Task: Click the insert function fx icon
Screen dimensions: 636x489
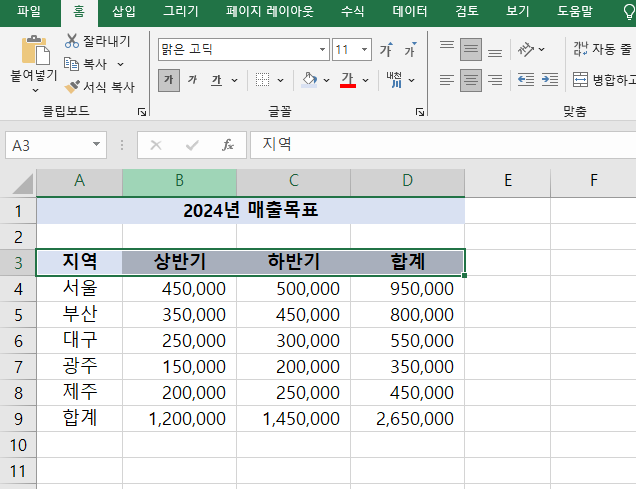Action: (228, 145)
